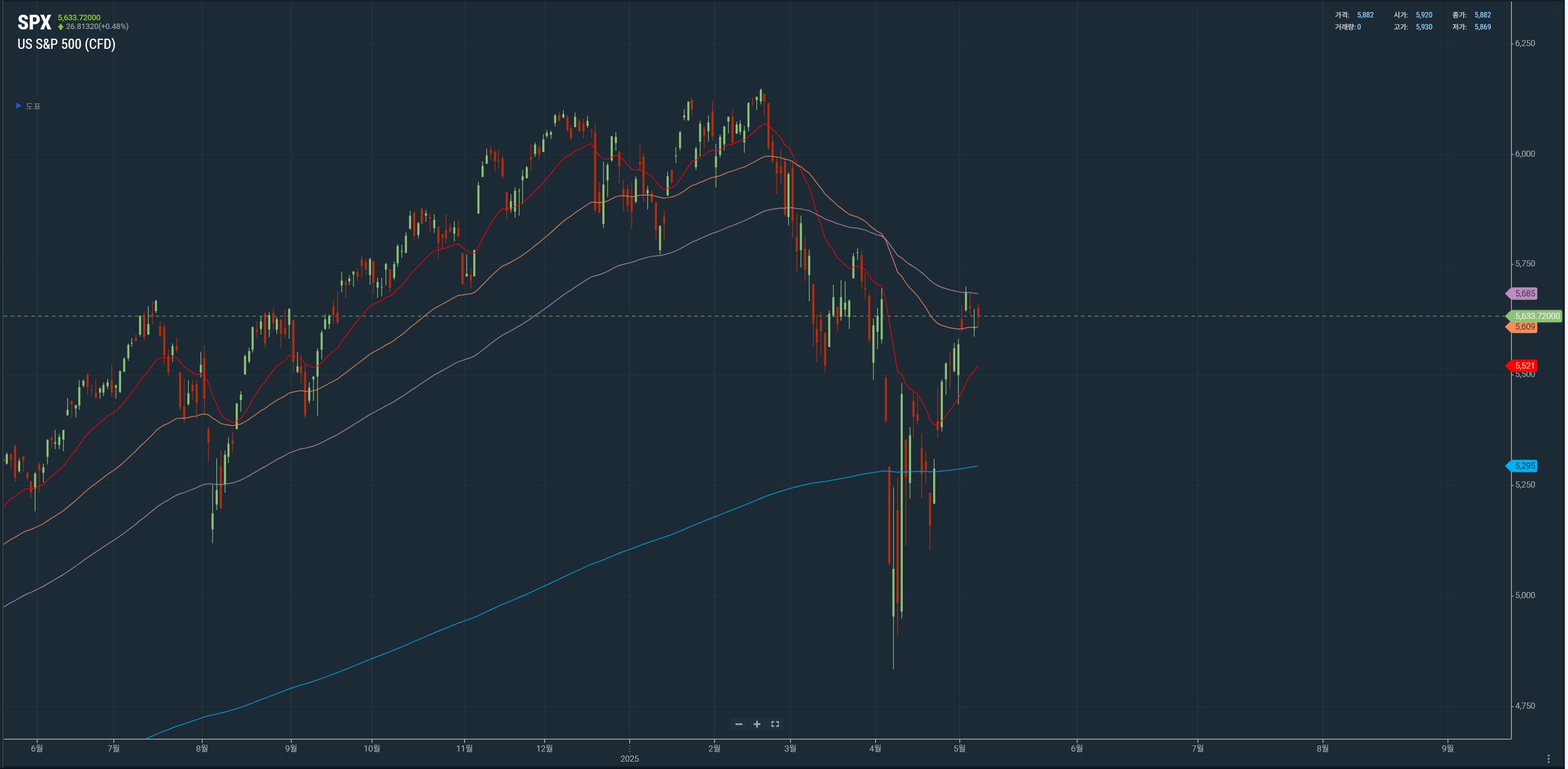Click the red 5,521 moving average tag

click(1522, 366)
